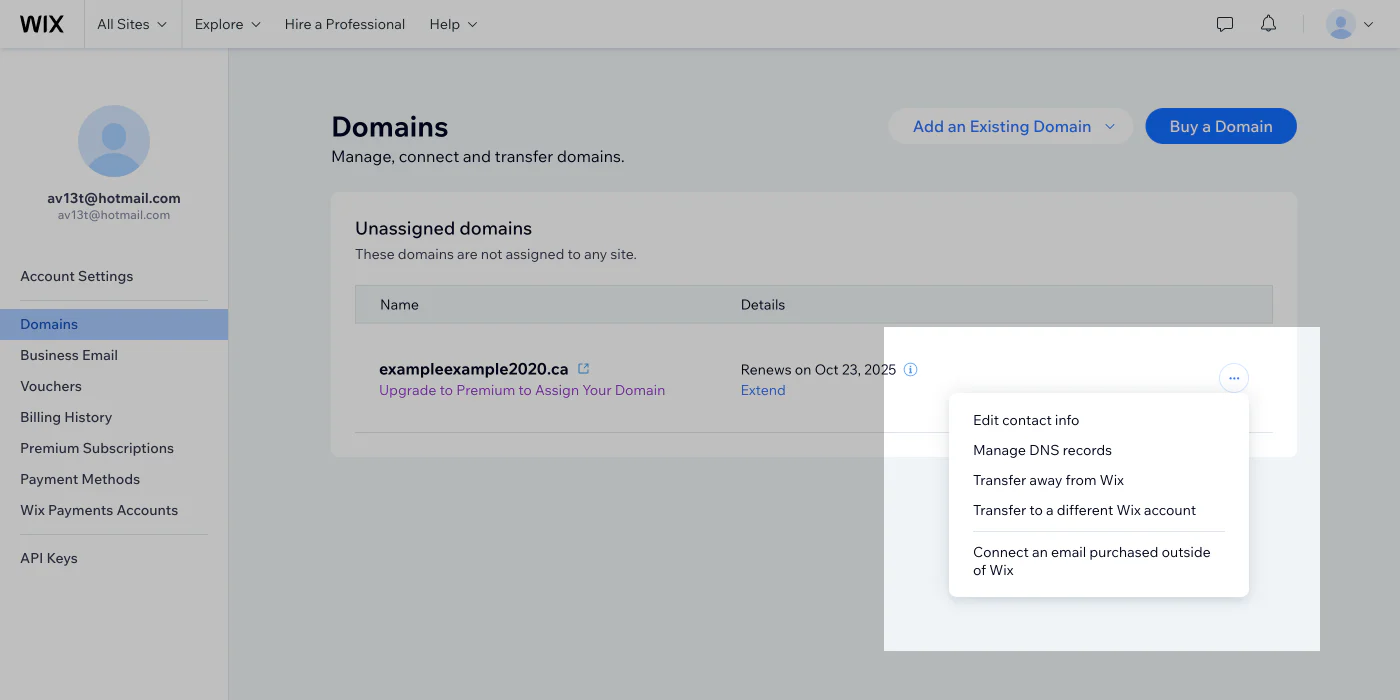Click the external link icon next to exampleexample2020.ca

[584, 368]
